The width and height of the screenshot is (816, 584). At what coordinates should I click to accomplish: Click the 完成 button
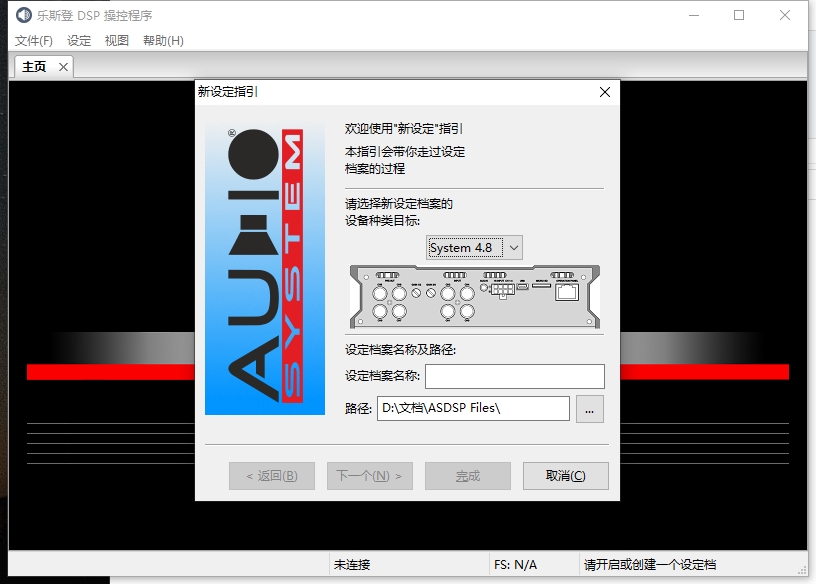(x=468, y=476)
